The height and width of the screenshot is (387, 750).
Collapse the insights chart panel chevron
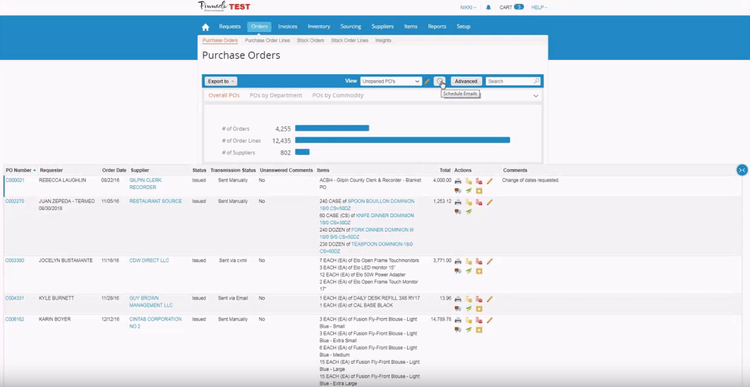(x=536, y=96)
